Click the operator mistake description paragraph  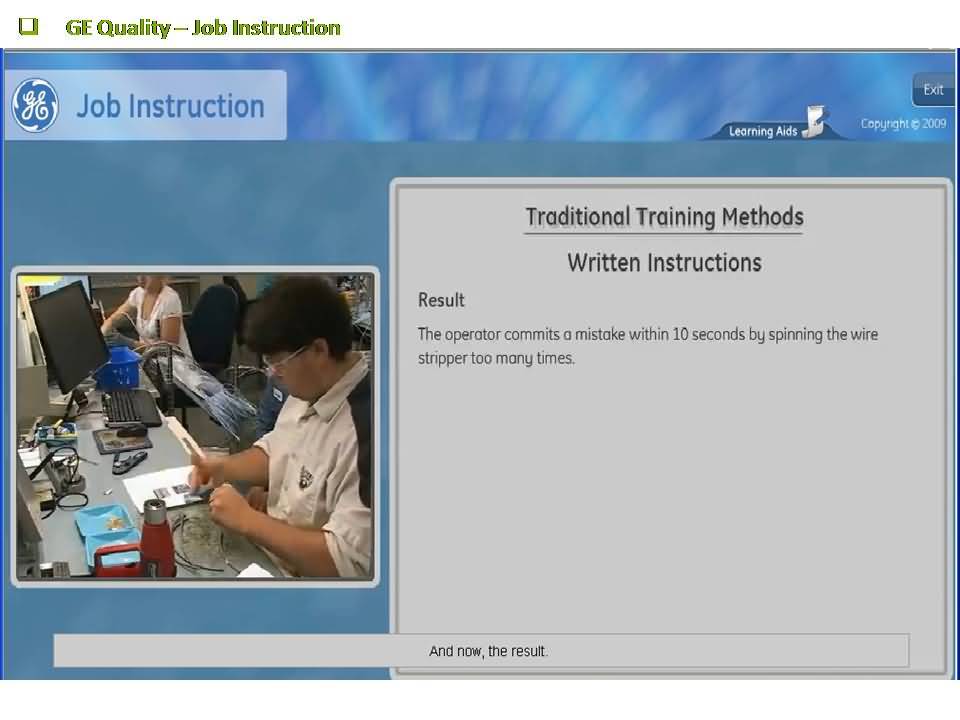click(647, 345)
